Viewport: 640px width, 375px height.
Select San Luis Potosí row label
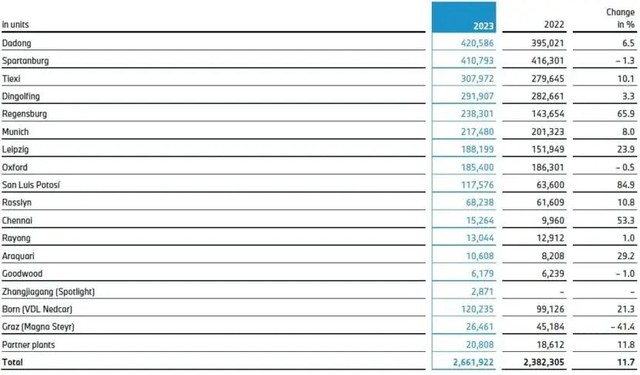tap(31, 185)
